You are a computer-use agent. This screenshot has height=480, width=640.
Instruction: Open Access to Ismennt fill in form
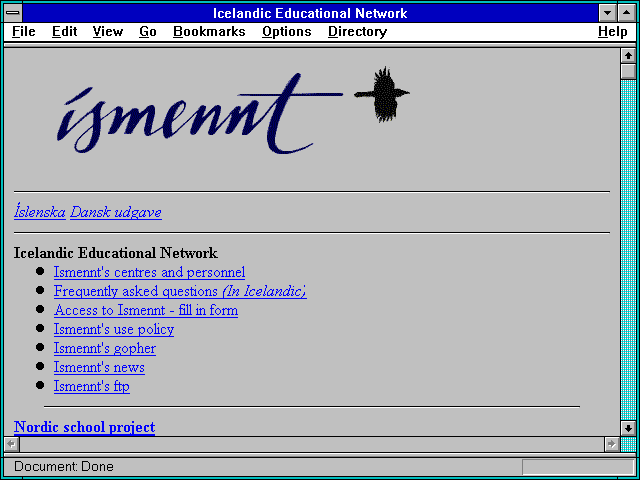pyautogui.click(x=146, y=310)
